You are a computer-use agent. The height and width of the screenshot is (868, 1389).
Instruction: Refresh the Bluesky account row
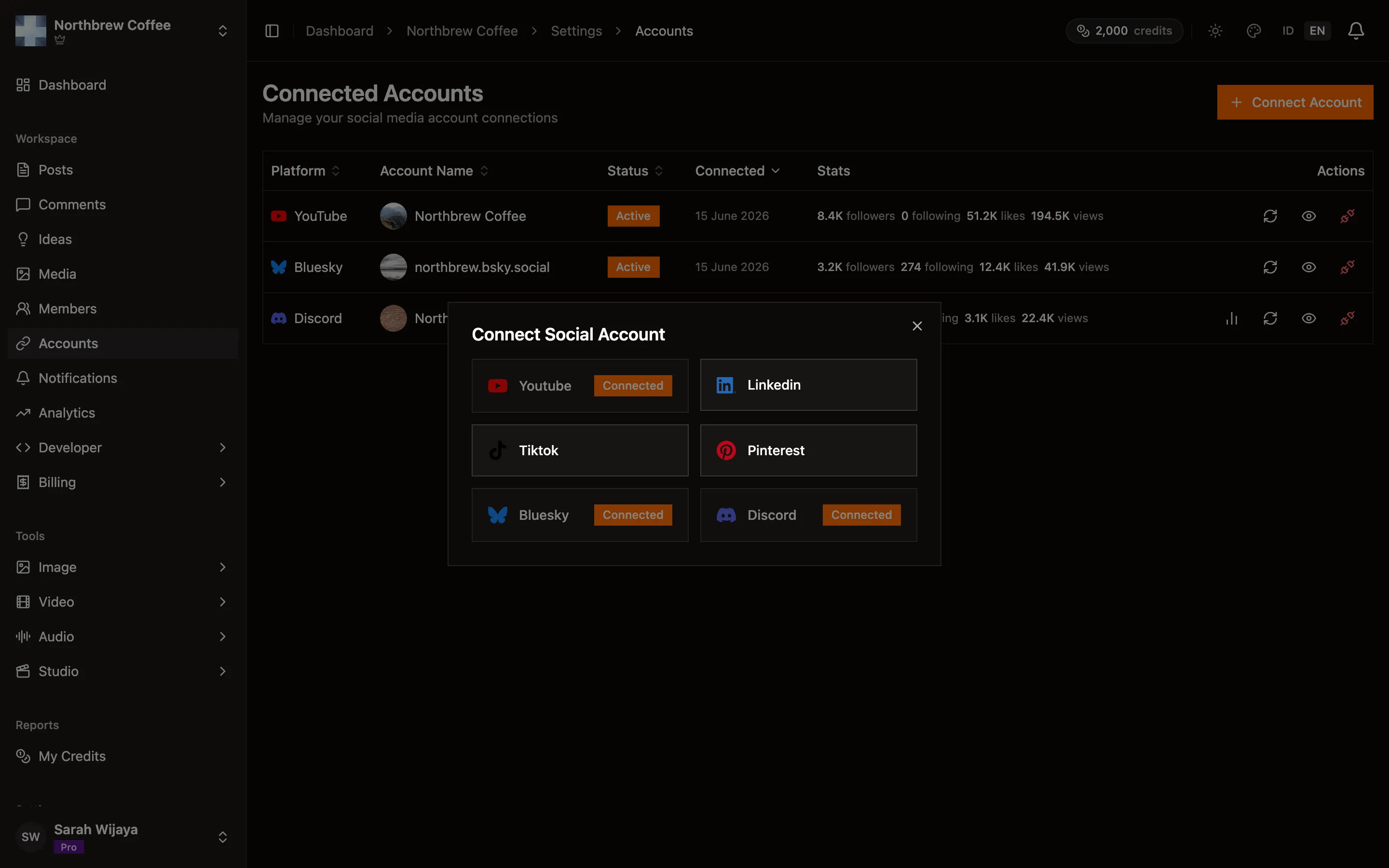pos(1270,267)
